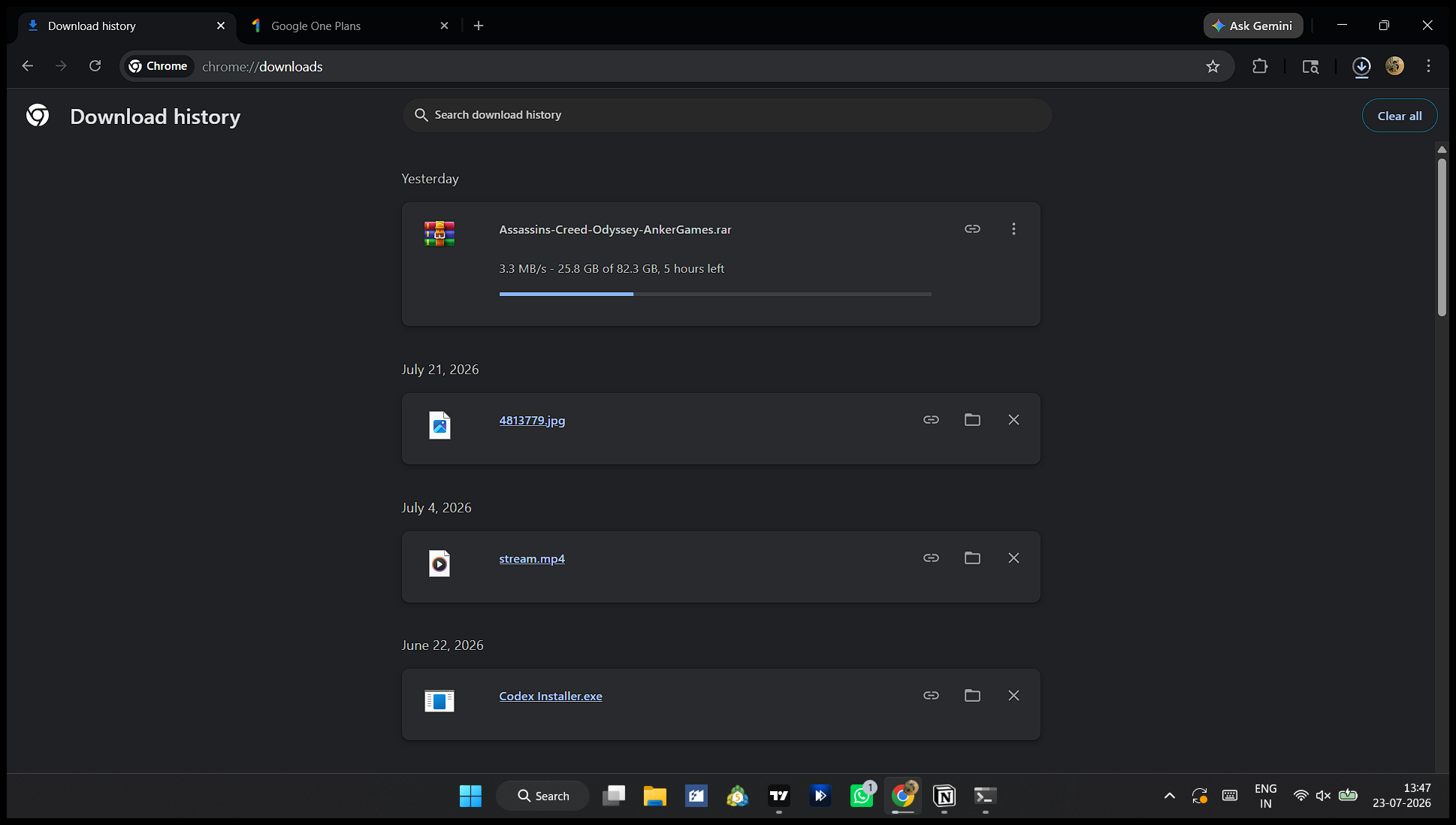Click the Chrome logo beside Download history
The image size is (1456, 825).
click(x=38, y=116)
